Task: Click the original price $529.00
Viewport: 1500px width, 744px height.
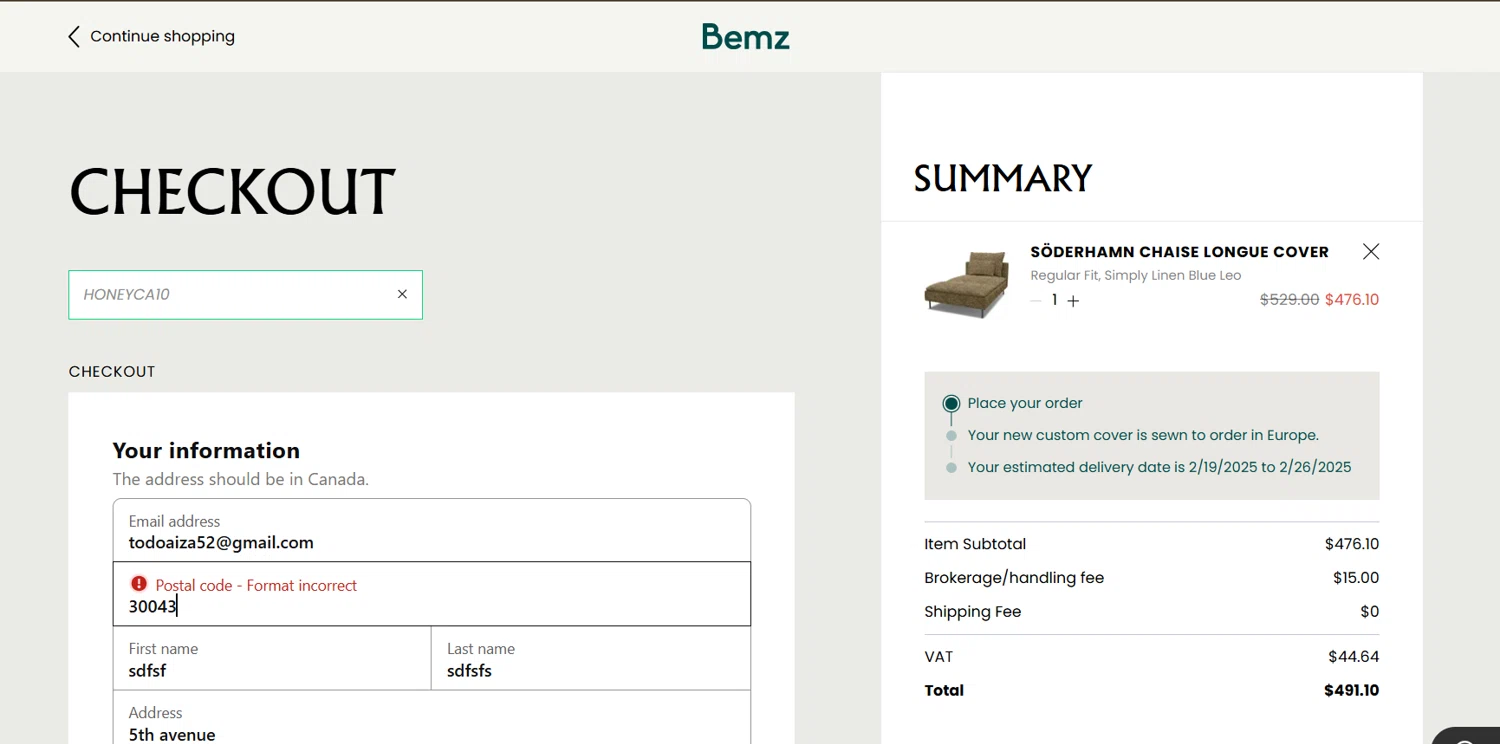Action: point(1289,299)
